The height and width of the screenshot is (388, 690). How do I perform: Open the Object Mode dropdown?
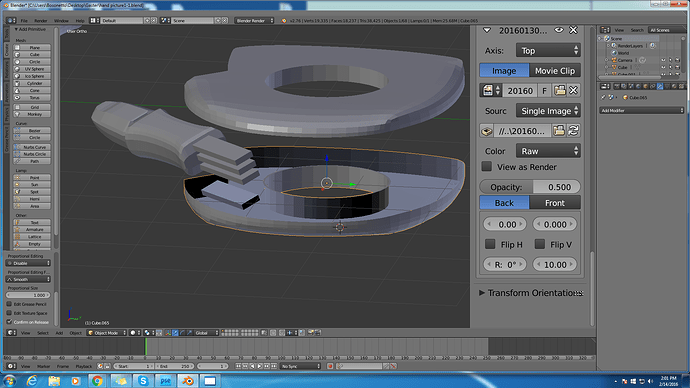click(x=106, y=333)
